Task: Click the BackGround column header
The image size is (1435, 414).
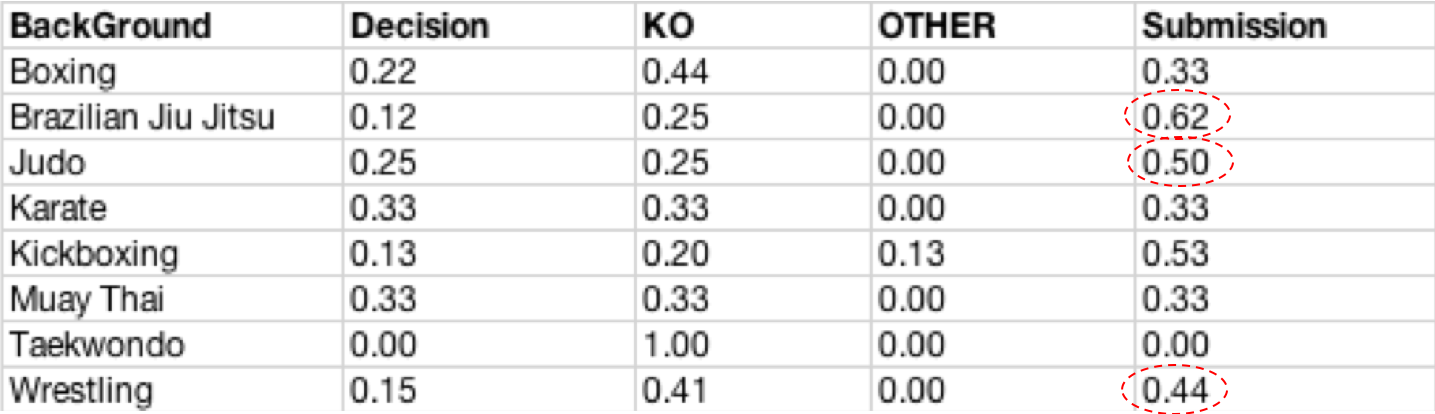Action: click(x=111, y=25)
